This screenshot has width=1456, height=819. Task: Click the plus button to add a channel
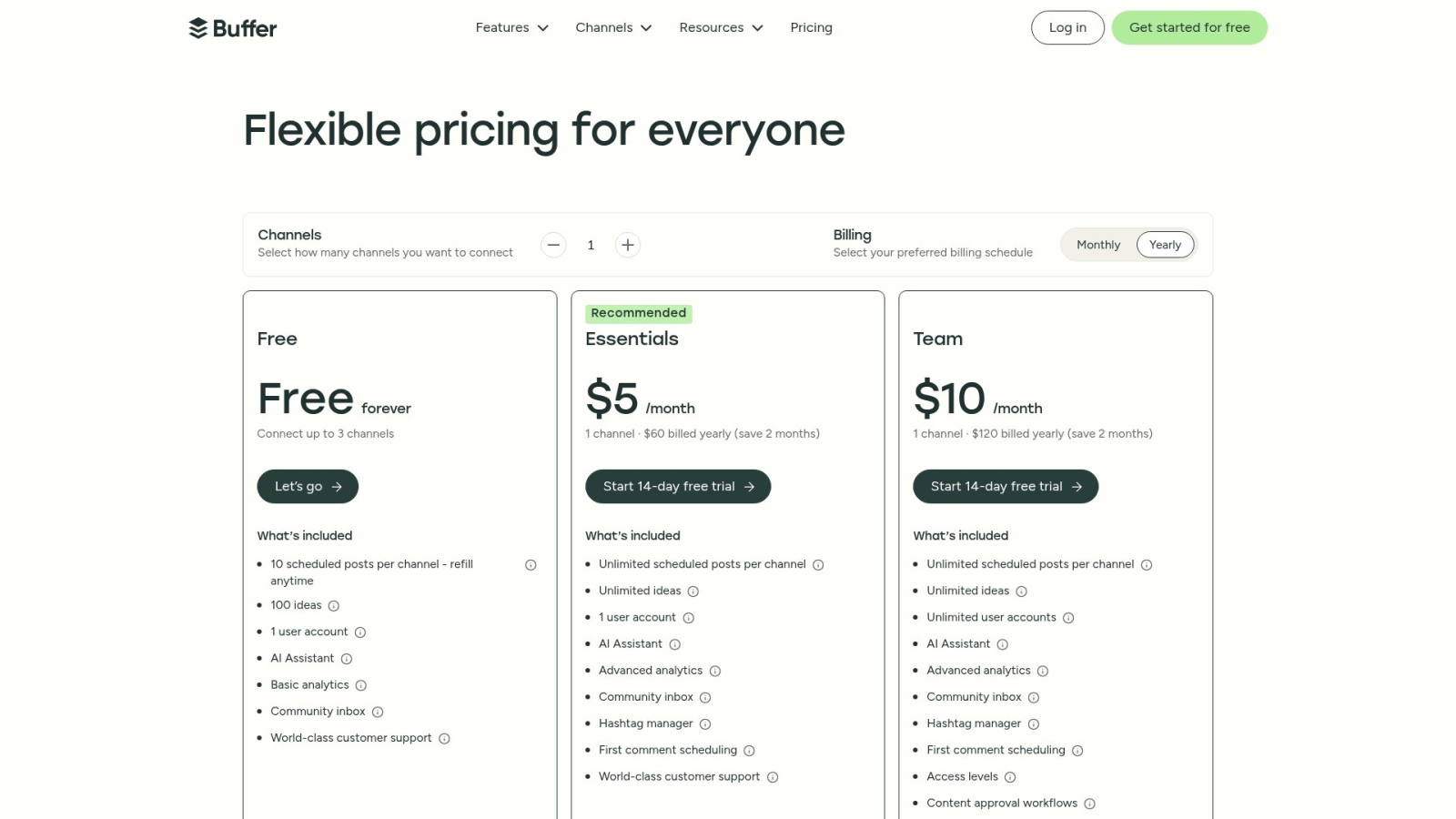(628, 245)
